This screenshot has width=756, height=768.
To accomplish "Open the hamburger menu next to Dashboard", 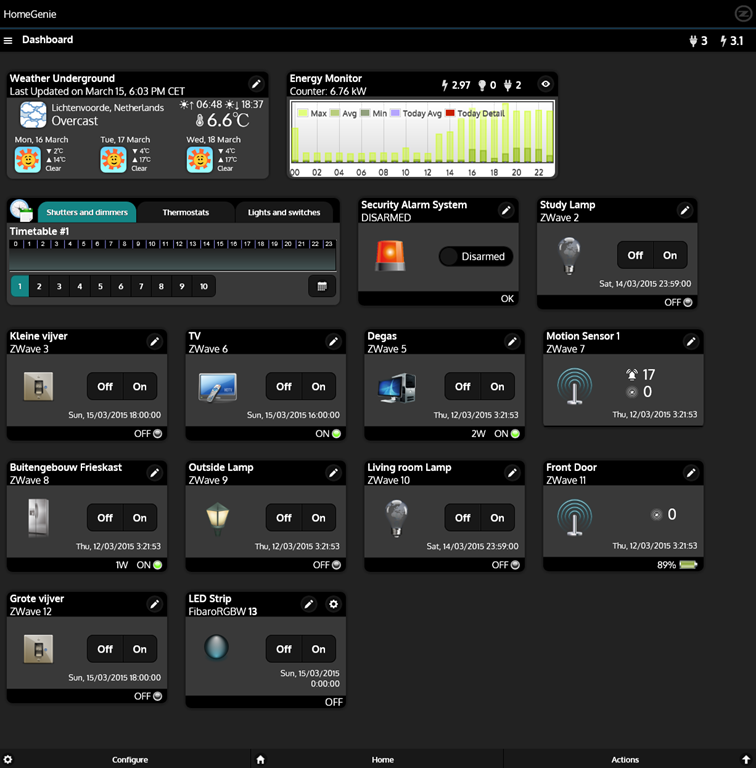I will 8,41.
